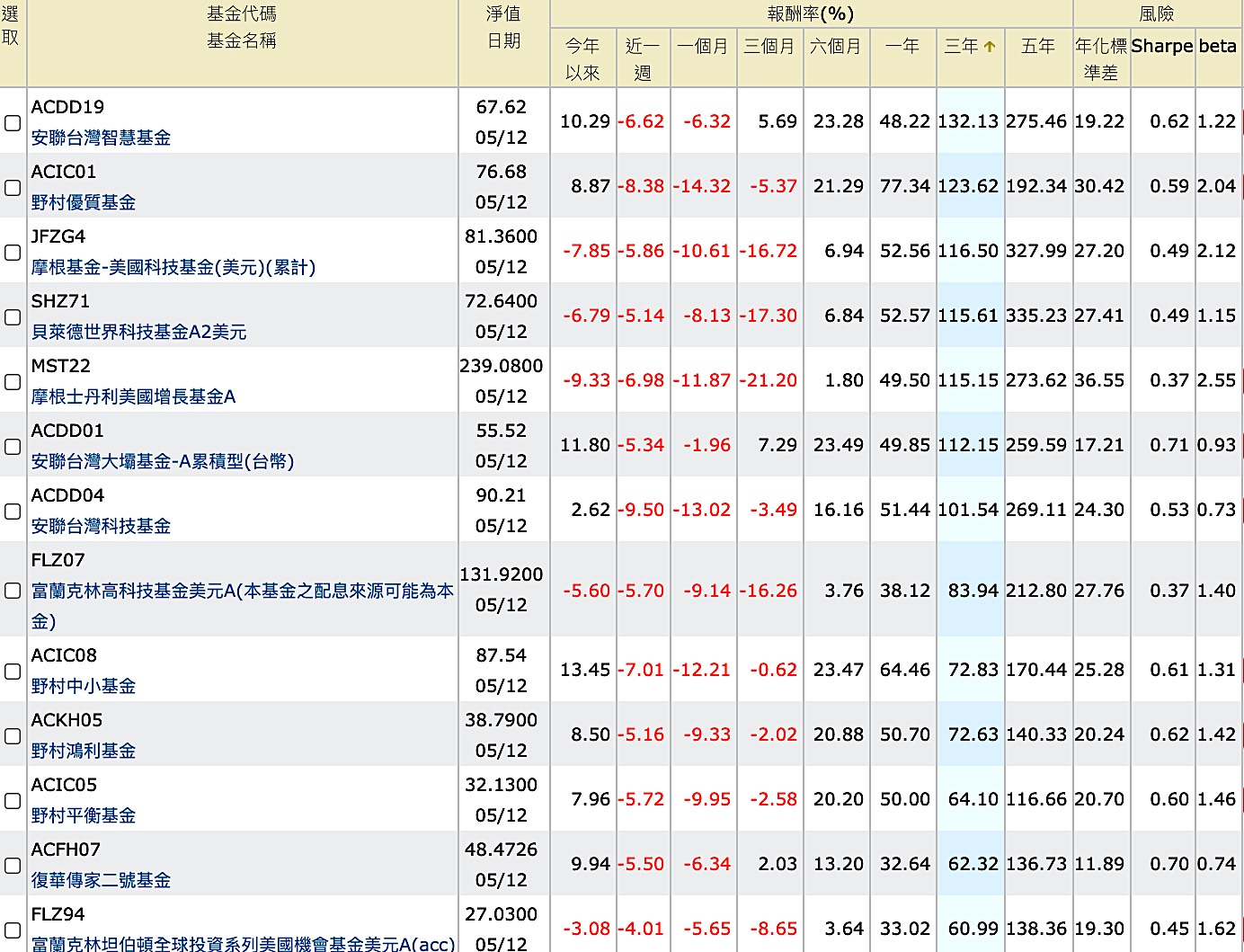
Task: Tick the checkbox for ACDD19 安聯台灣智慧基金
Action: click(13, 122)
